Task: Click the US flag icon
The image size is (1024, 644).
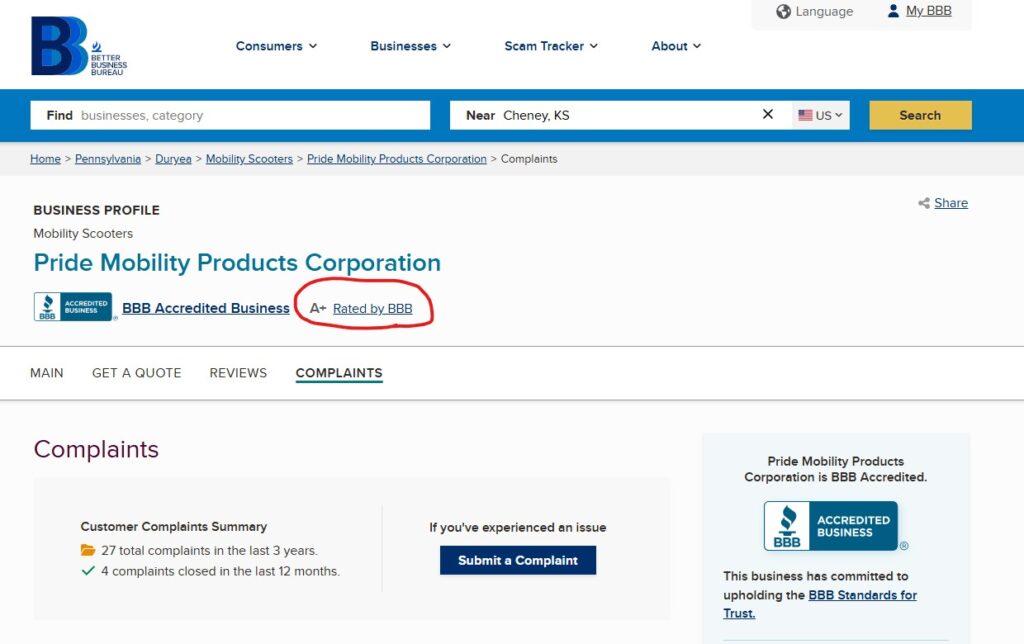Action: 805,115
